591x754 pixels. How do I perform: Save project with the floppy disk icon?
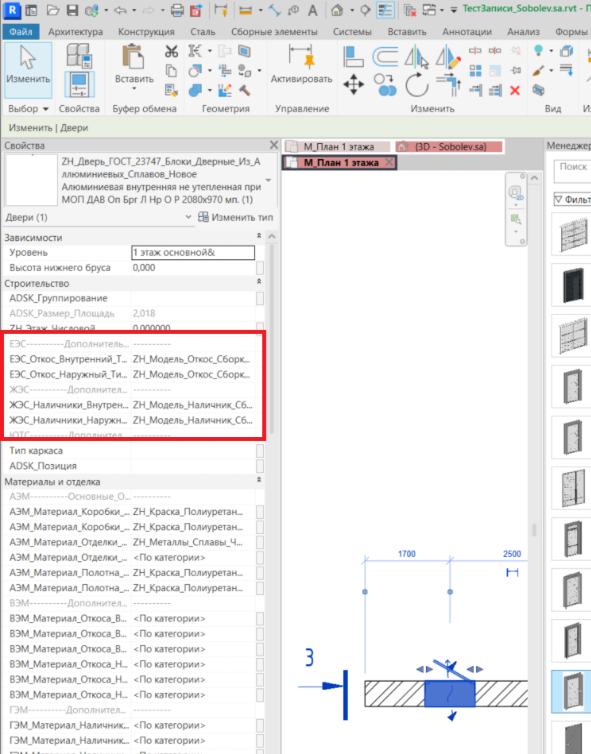coord(72,10)
